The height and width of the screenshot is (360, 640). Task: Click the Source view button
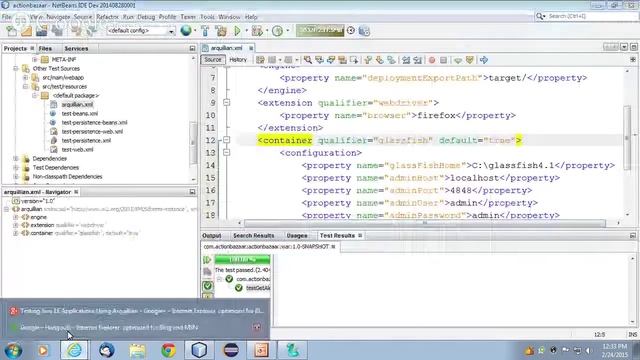click(x=213, y=60)
